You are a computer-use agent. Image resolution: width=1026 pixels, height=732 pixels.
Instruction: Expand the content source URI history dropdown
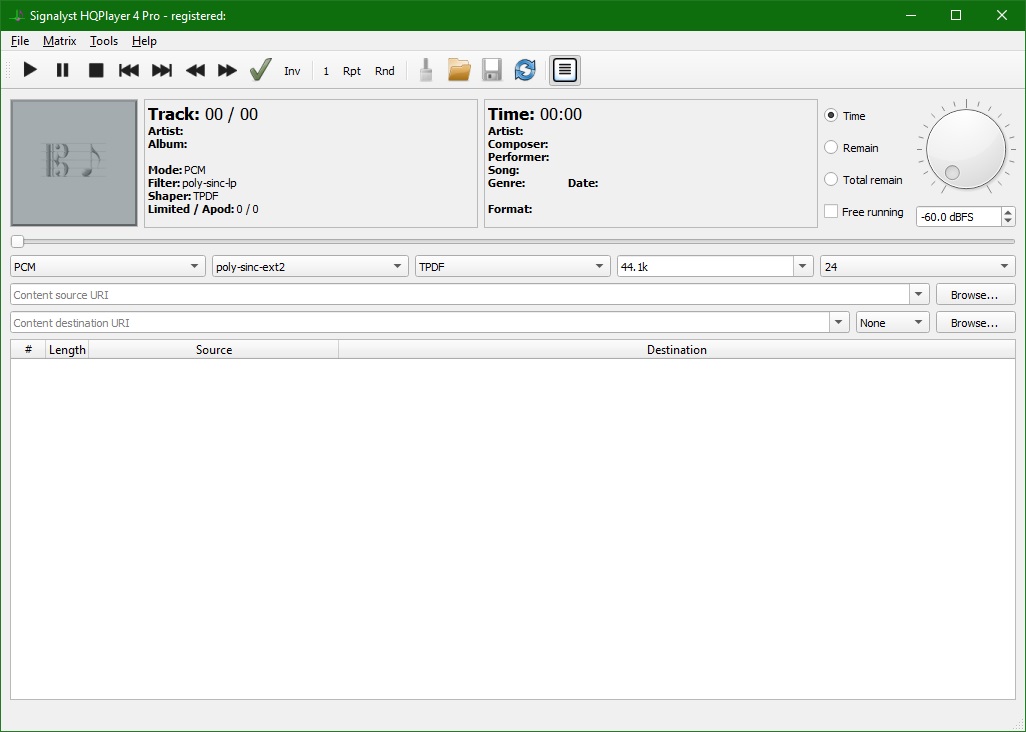point(919,294)
